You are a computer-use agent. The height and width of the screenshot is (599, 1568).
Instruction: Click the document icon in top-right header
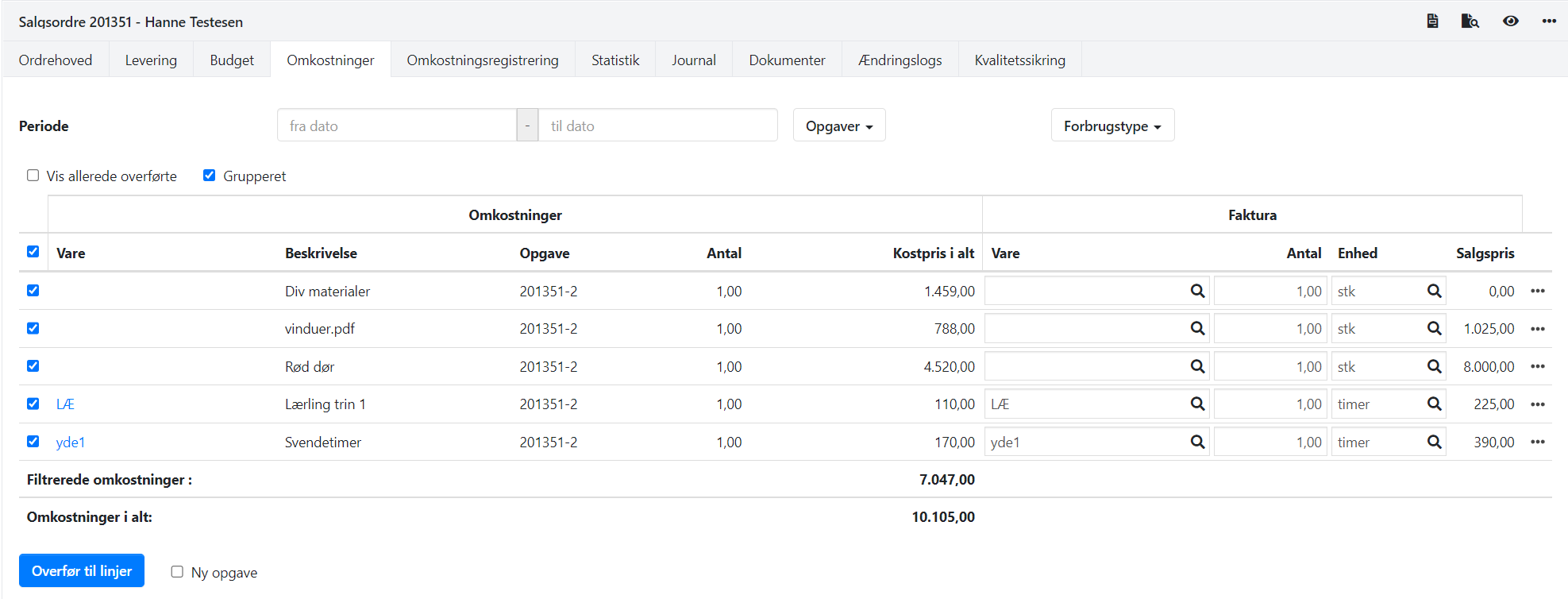[x=1432, y=21]
